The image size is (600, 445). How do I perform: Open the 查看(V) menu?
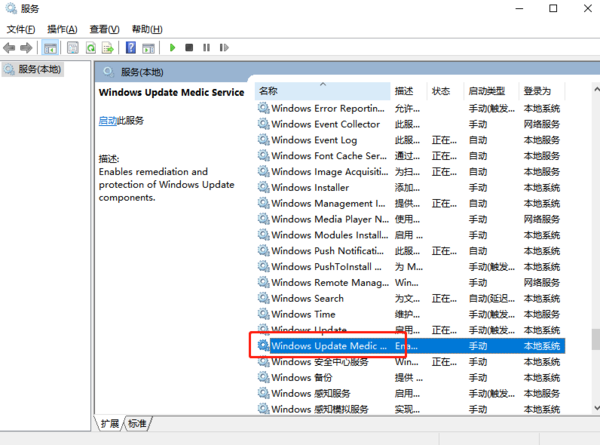click(x=104, y=29)
